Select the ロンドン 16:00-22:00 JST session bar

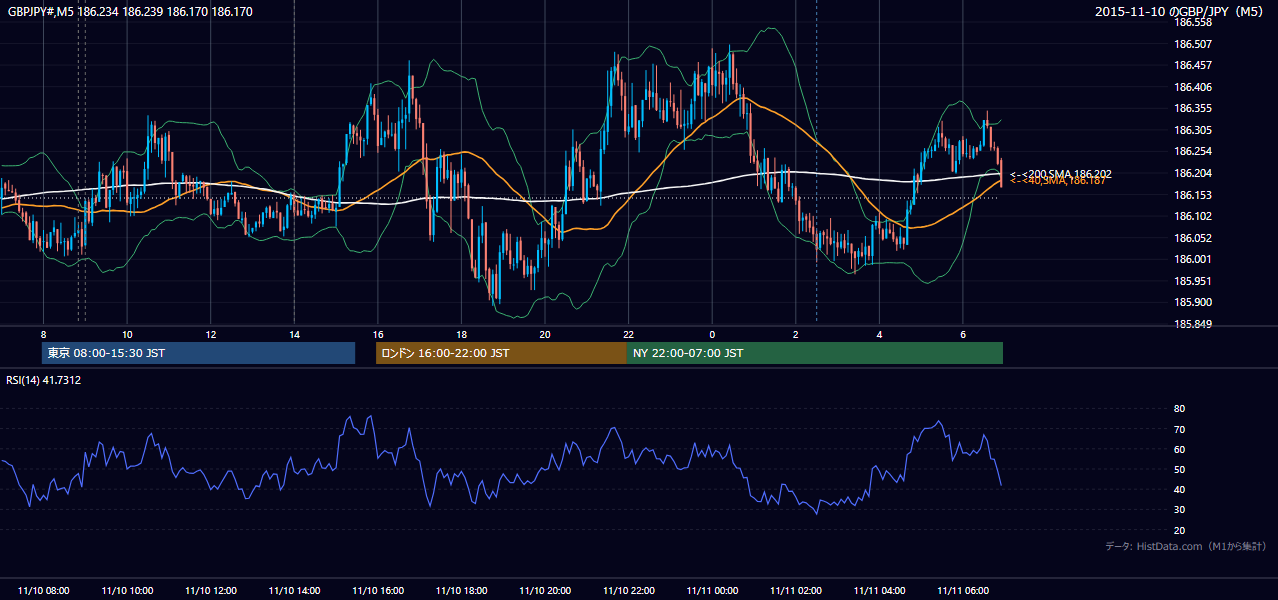501,353
